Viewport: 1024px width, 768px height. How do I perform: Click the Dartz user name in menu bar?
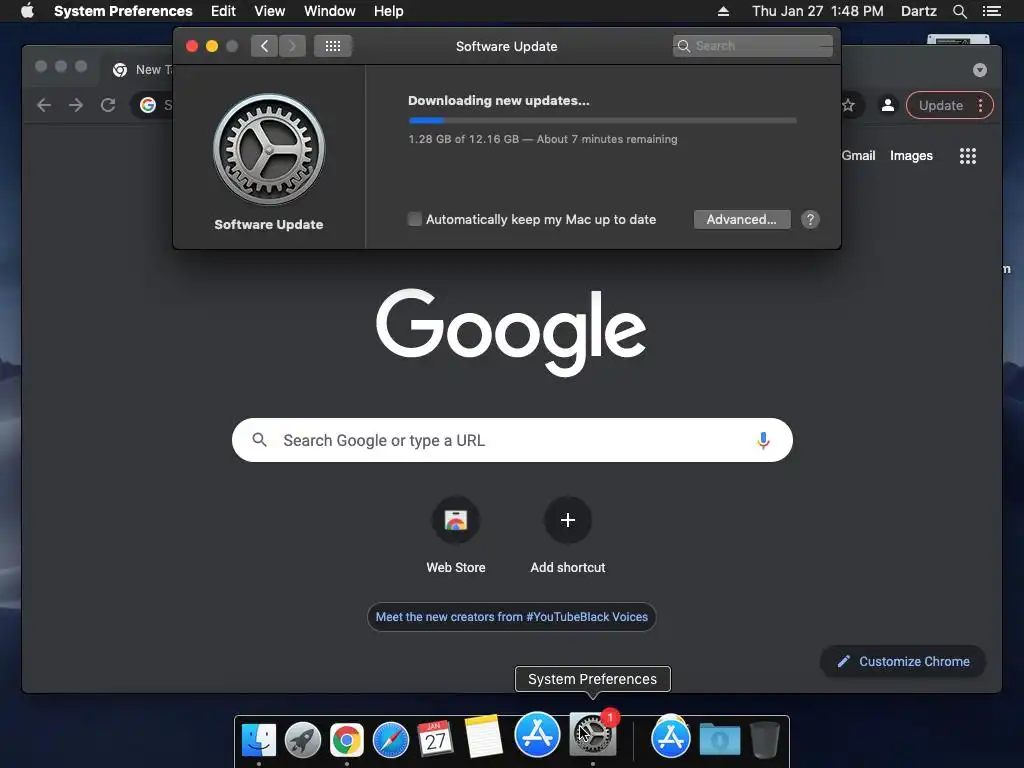tap(918, 11)
